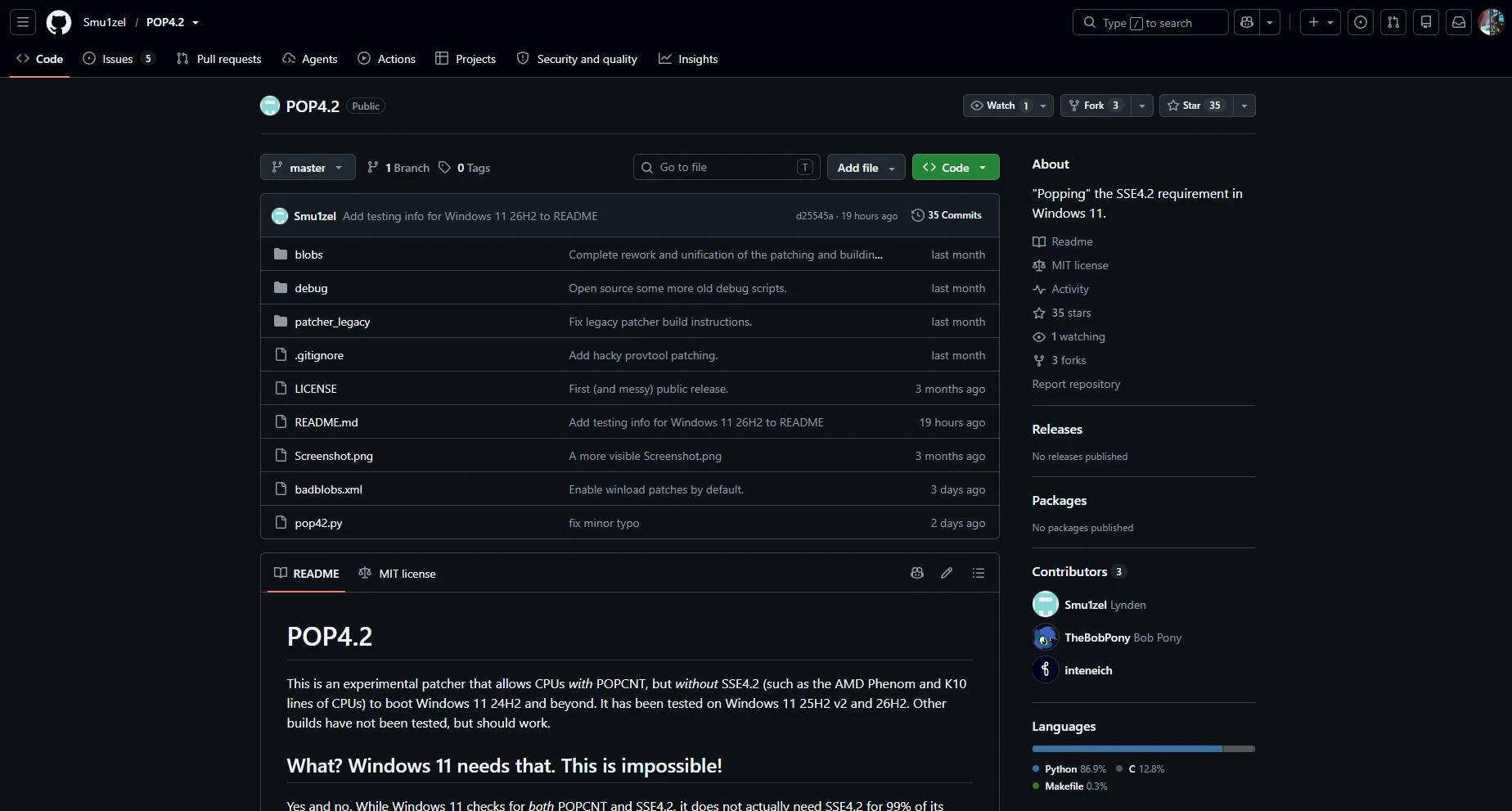Open the hamburger navigation menu
The image size is (1512, 811).
tap(23, 22)
